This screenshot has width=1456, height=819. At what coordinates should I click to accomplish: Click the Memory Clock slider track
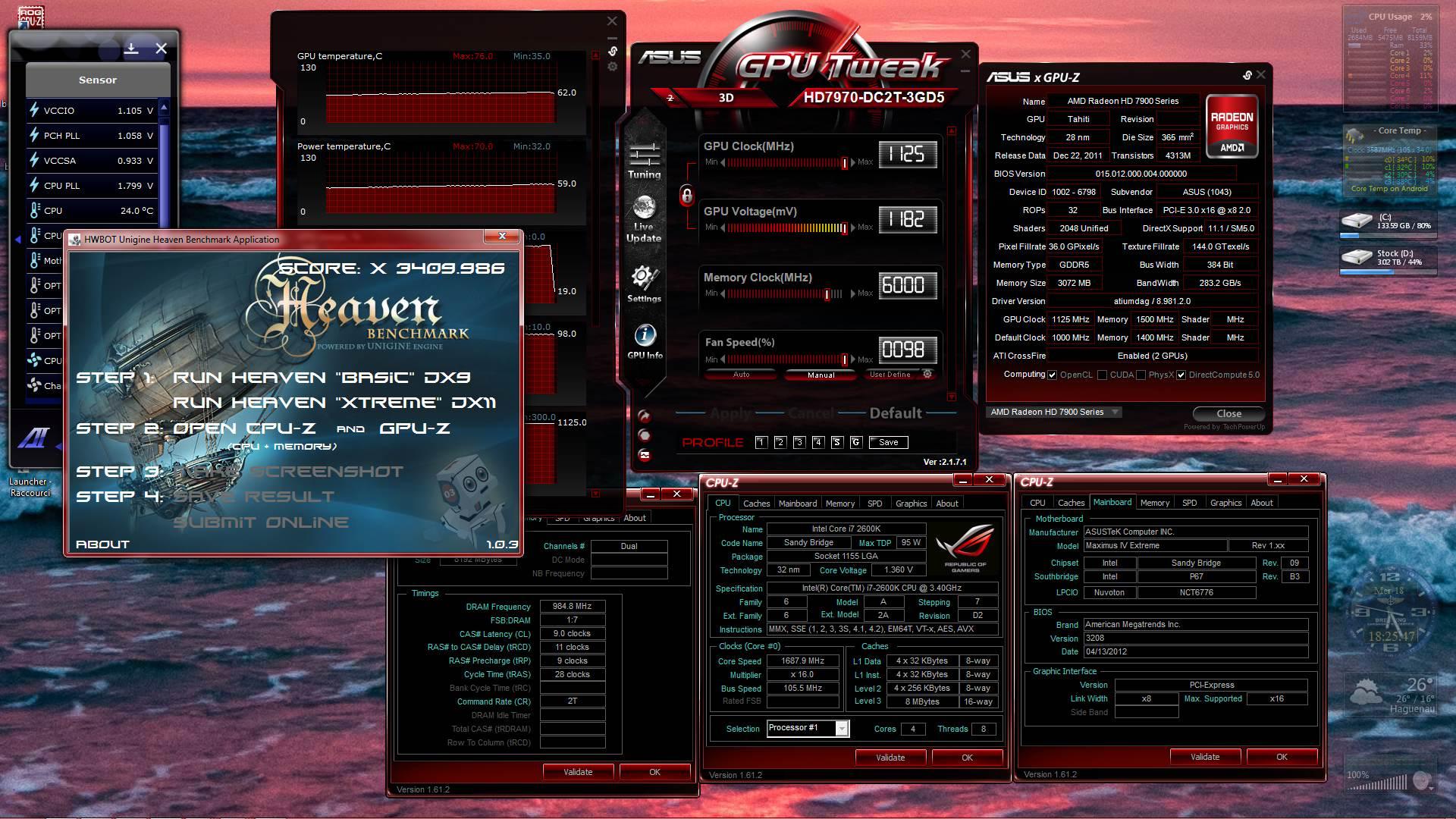pyautogui.click(x=786, y=294)
